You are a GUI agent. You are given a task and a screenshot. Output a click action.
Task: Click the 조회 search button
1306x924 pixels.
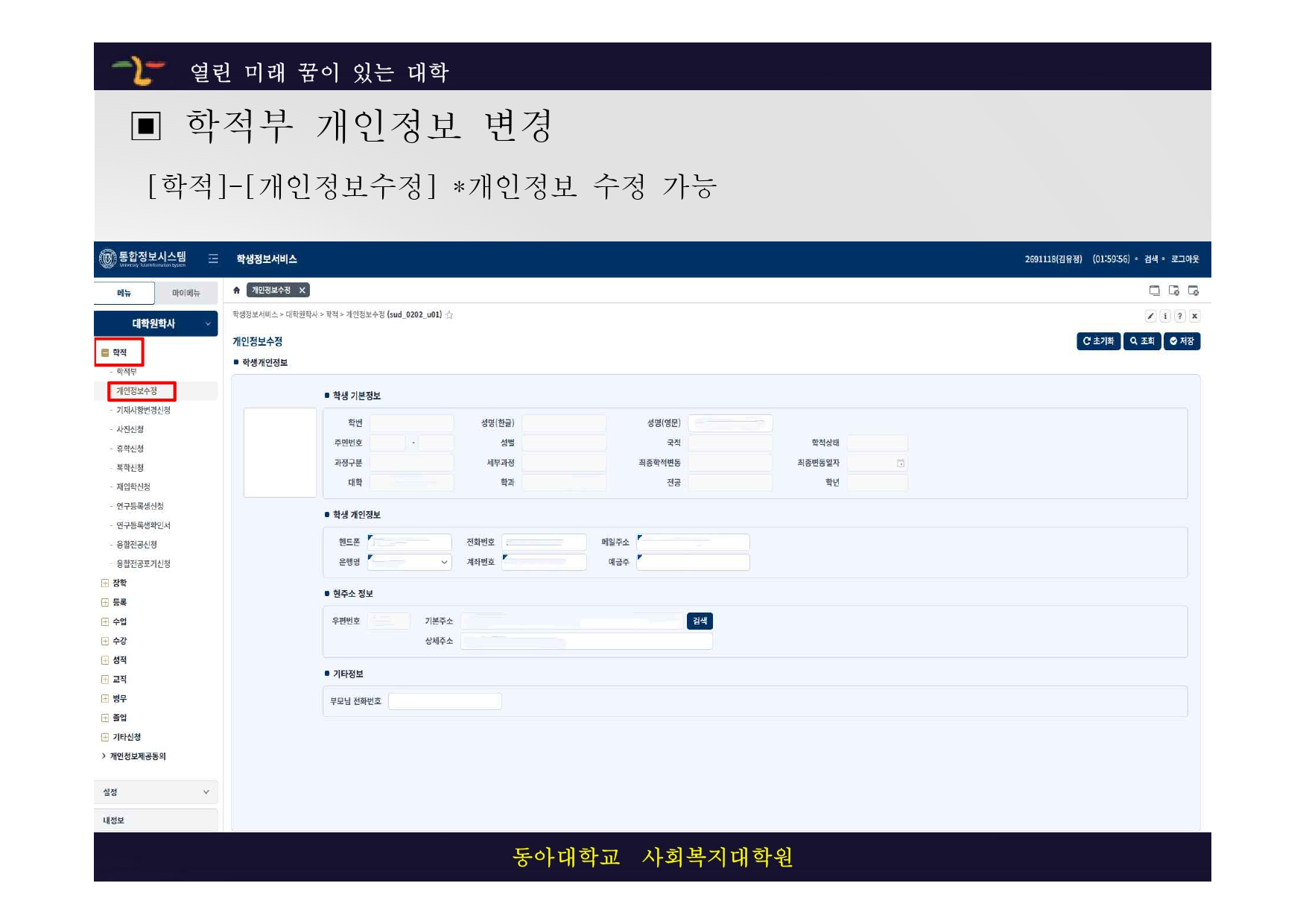tap(1141, 341)
